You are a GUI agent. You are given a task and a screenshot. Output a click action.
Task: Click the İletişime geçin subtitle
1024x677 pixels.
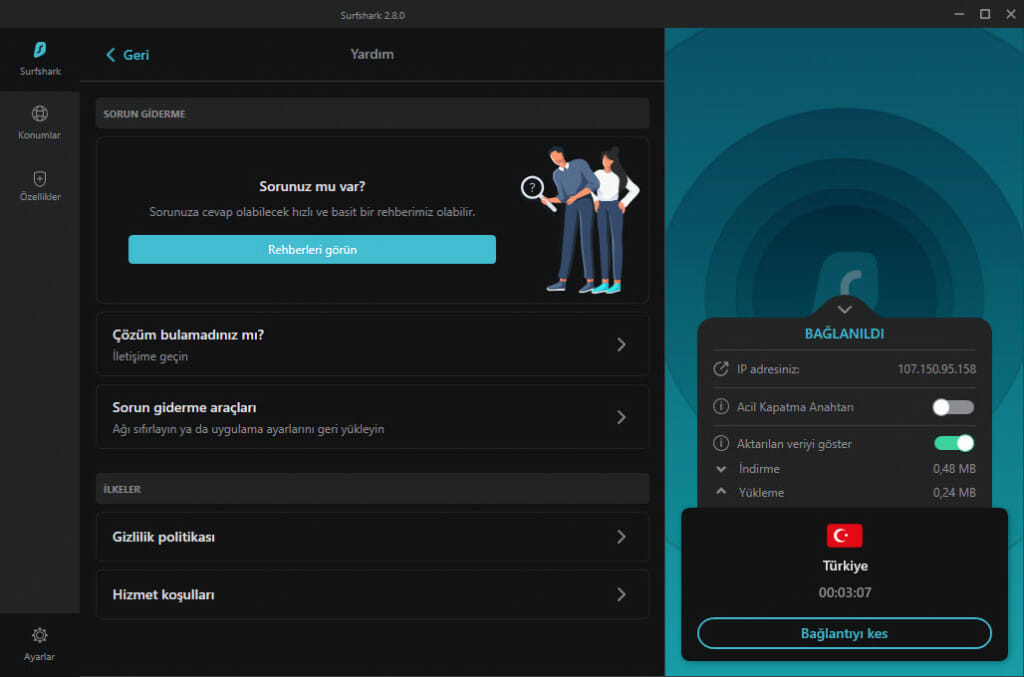coord(150,356)
